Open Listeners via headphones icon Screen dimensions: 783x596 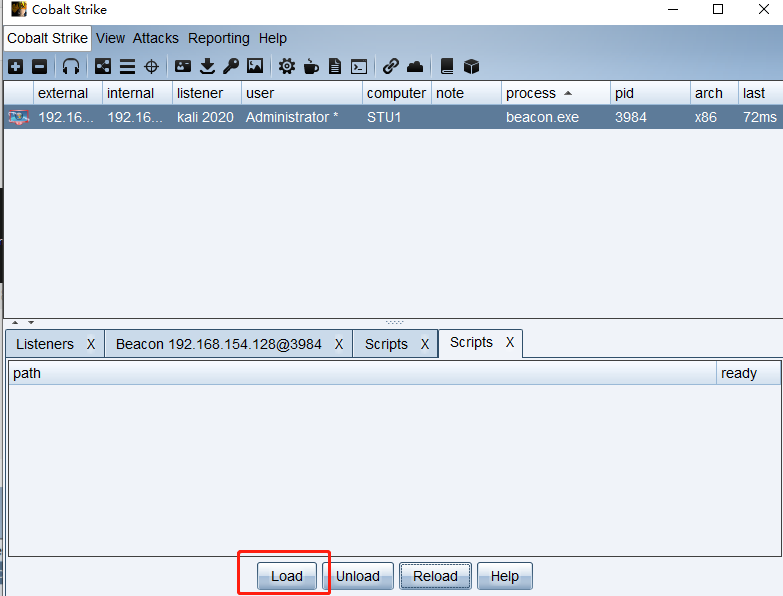[x=71, y=66]
